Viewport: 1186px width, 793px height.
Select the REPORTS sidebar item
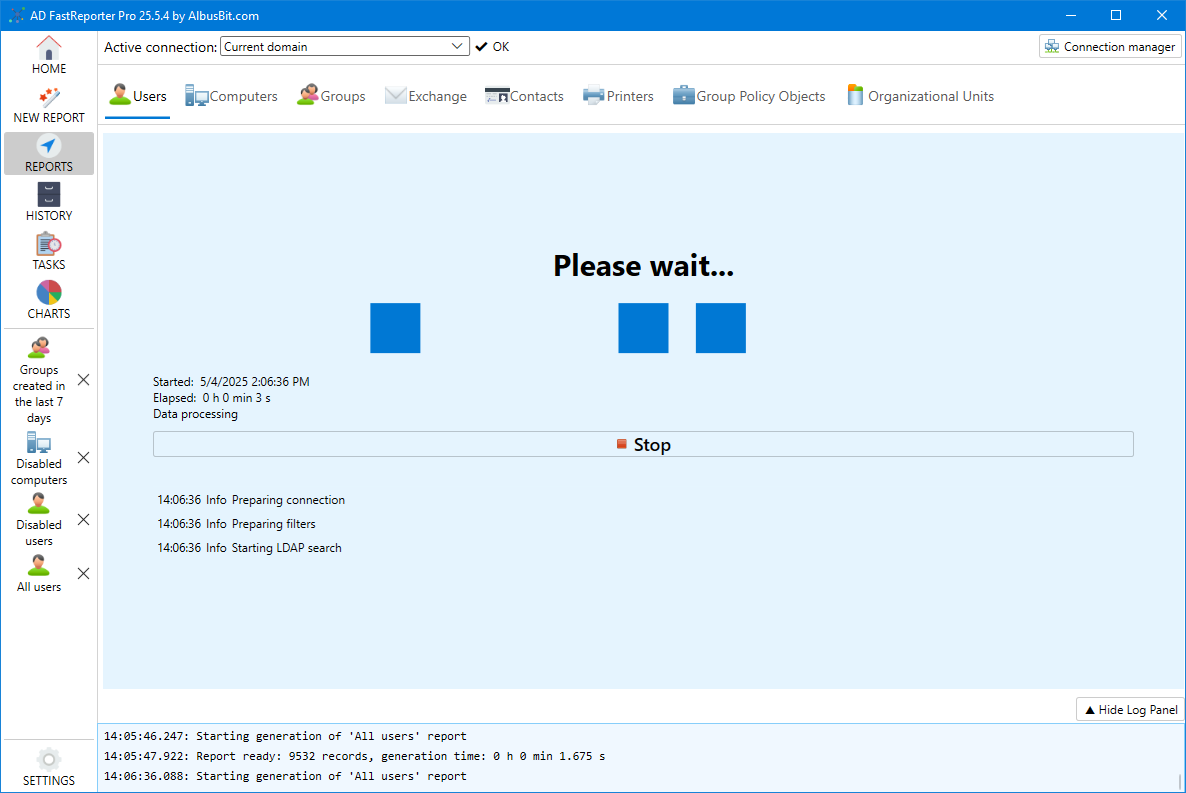(48, 154)
